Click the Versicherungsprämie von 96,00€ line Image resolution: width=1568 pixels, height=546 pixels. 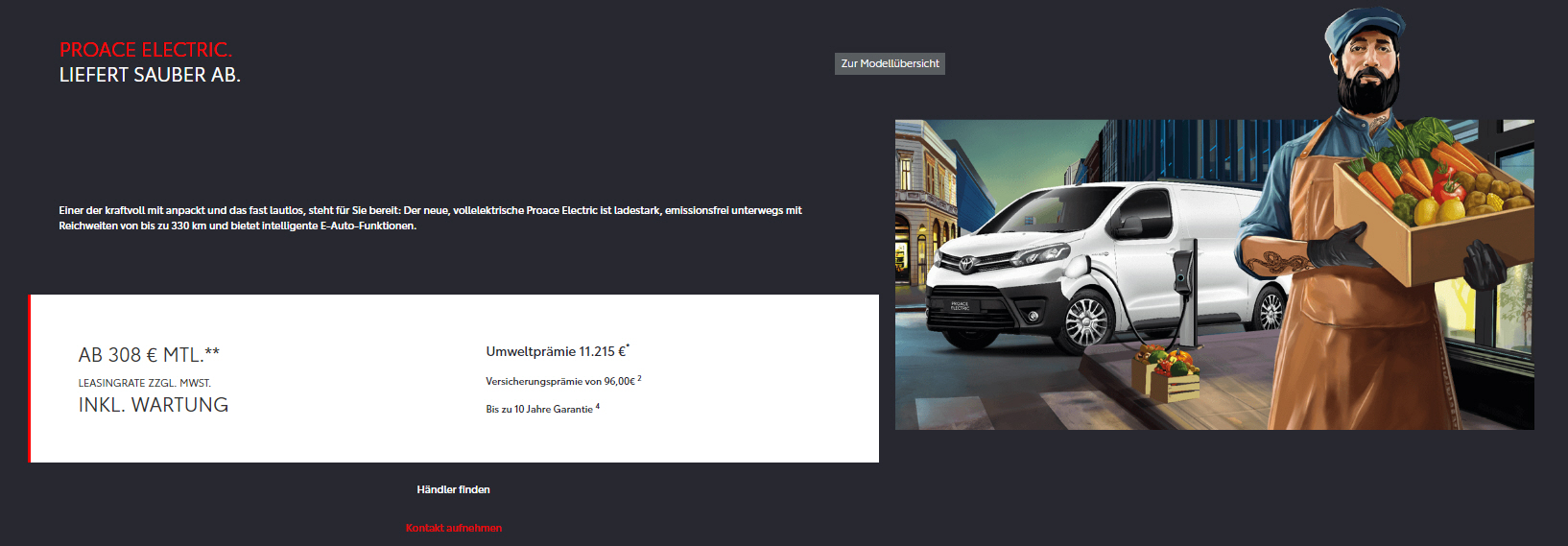coord(563,381)
